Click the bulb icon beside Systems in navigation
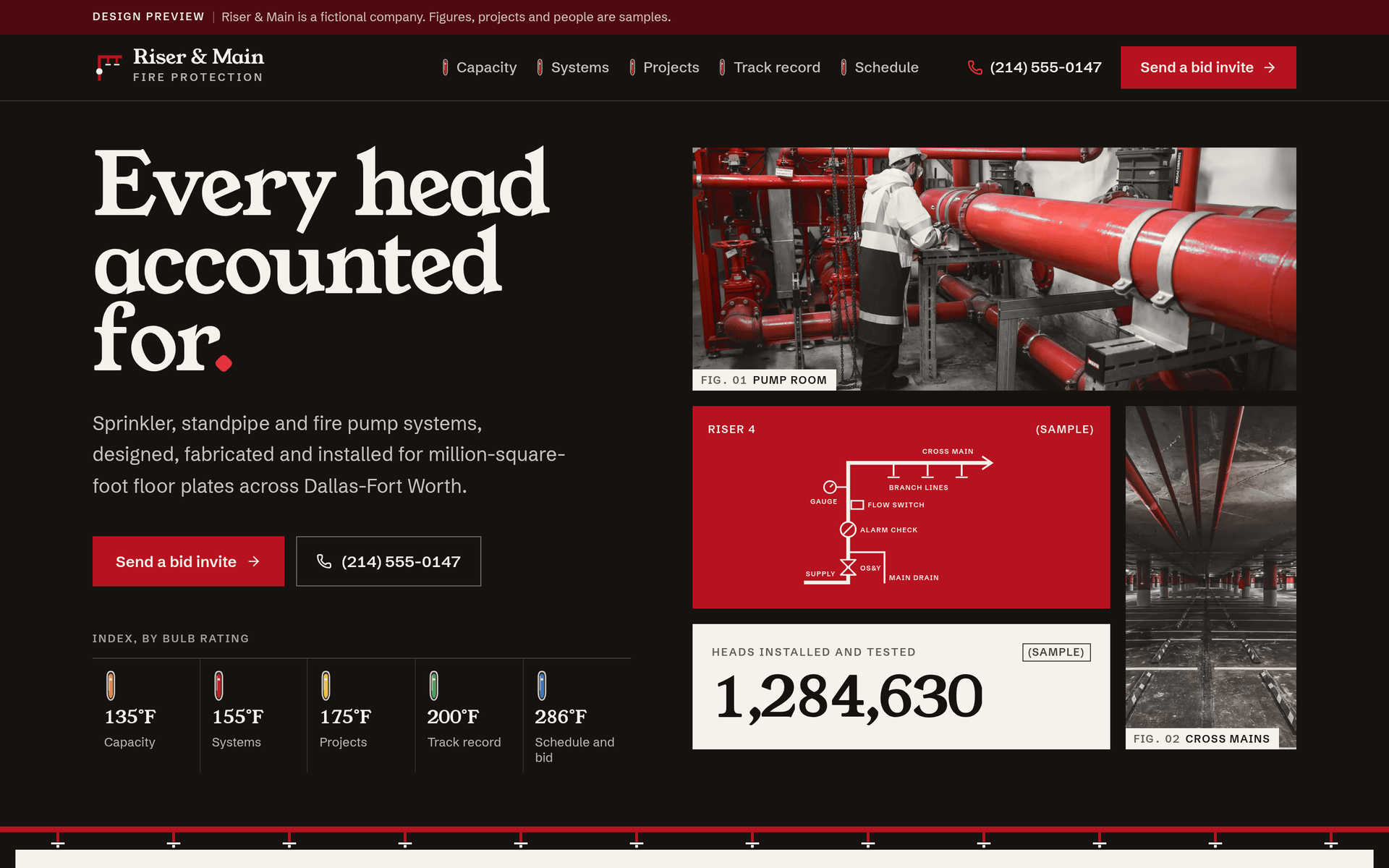1389x868 pixels. pos(540,67)
